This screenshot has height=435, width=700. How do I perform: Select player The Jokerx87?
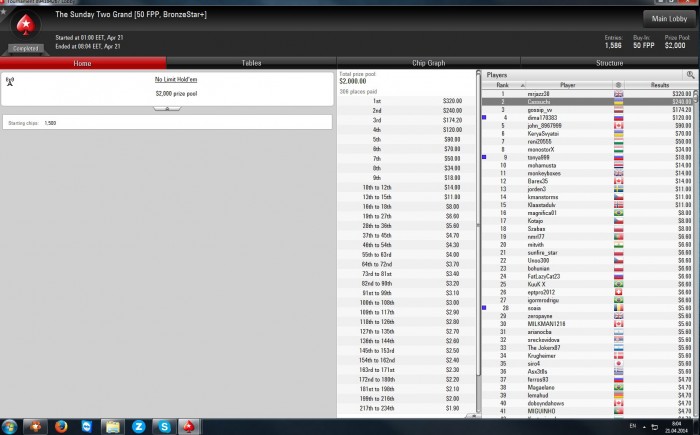pyautogui.click(x=544, y=348)
